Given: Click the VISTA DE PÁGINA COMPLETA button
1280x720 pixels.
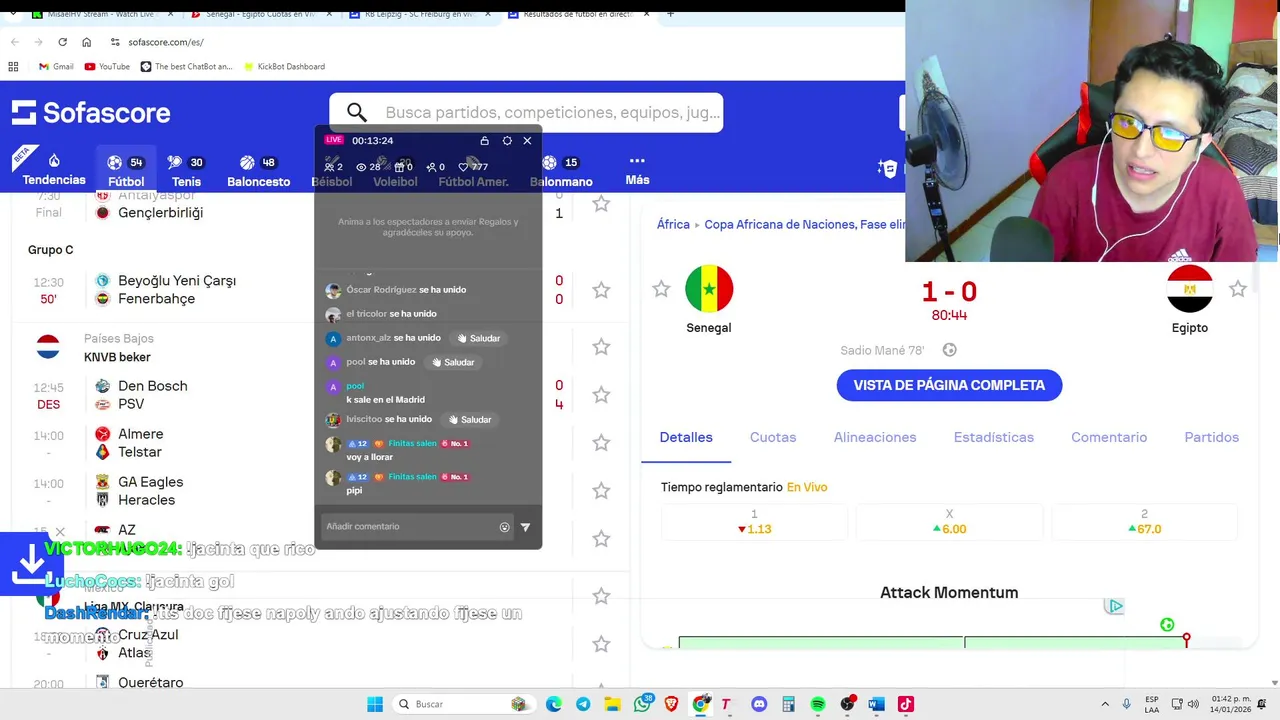Looking at the screenshot, I should click(949, 385).
